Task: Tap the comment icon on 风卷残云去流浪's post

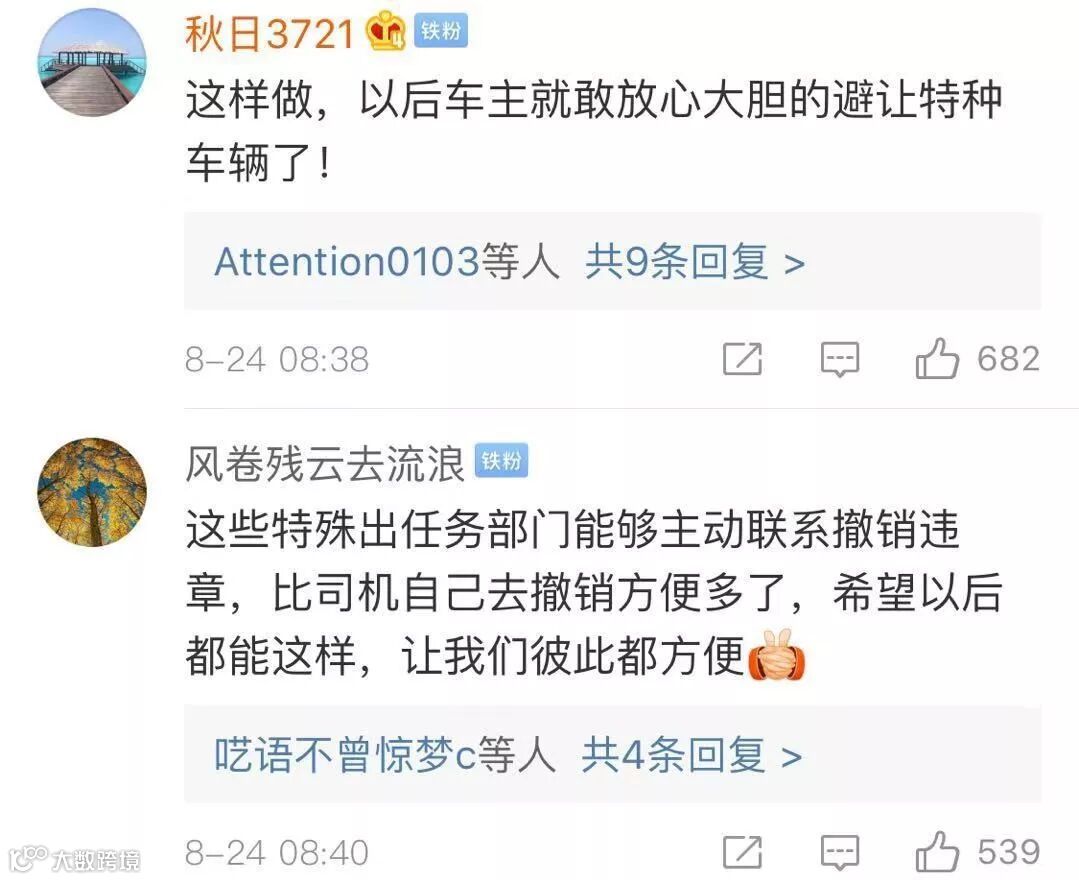Action: point(840,853)
